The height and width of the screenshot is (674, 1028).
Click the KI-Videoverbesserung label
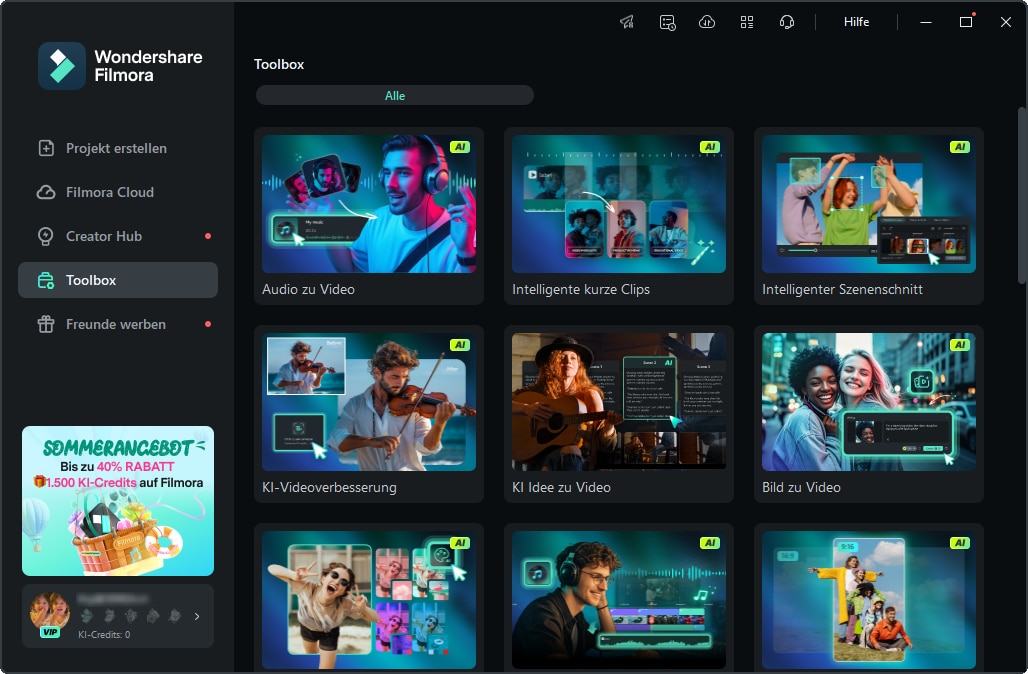point(329,487)
